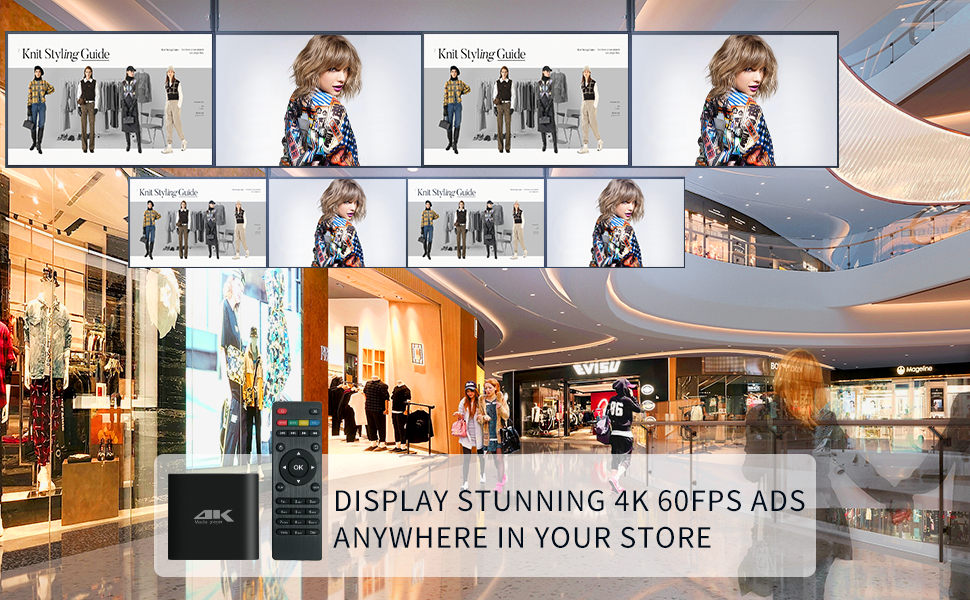
Task: Click the "DISPLAY STUNNING 4K 60FPS ADS" headline
Action: [569, 500]
